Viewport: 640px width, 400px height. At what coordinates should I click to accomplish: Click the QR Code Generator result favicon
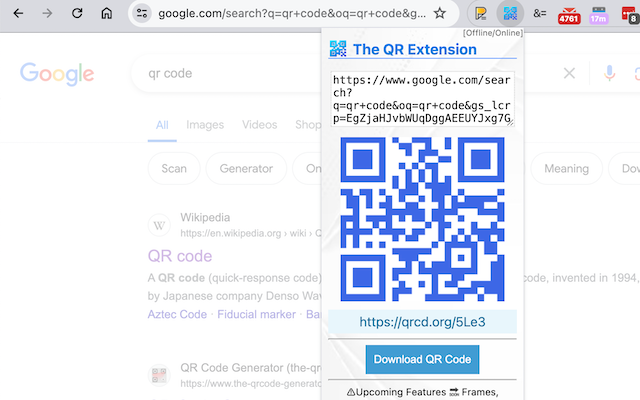(159, 375)
